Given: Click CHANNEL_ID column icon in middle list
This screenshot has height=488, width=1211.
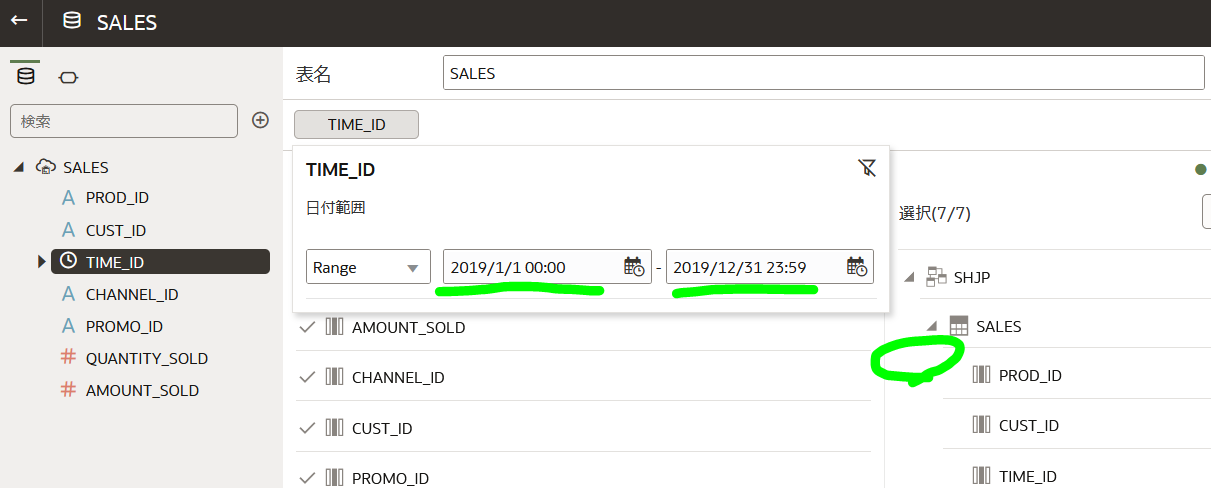Looking at the screenshot, I should (334, 377).
